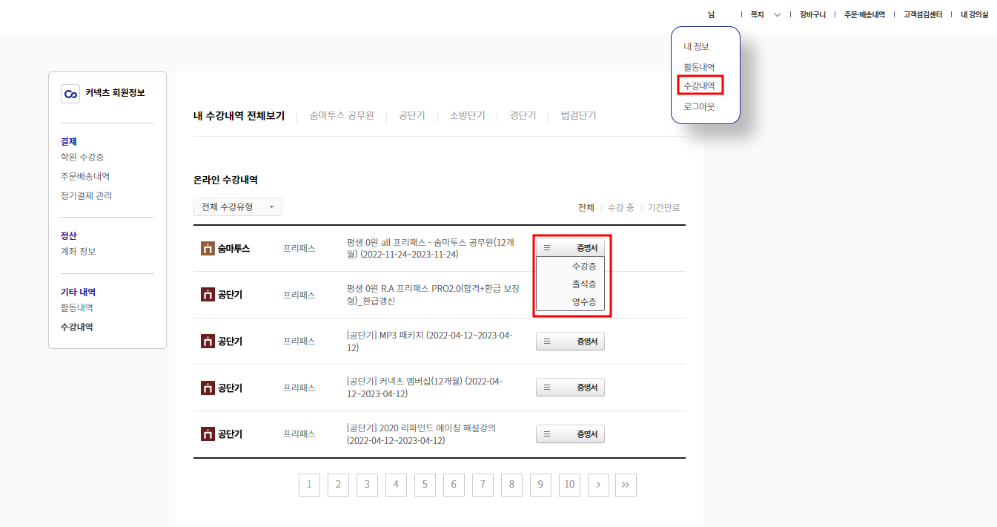Switch to the 숨마투스 공무원 tab
The height and width of the screenshot is (527, 997).
click(341, 116)
